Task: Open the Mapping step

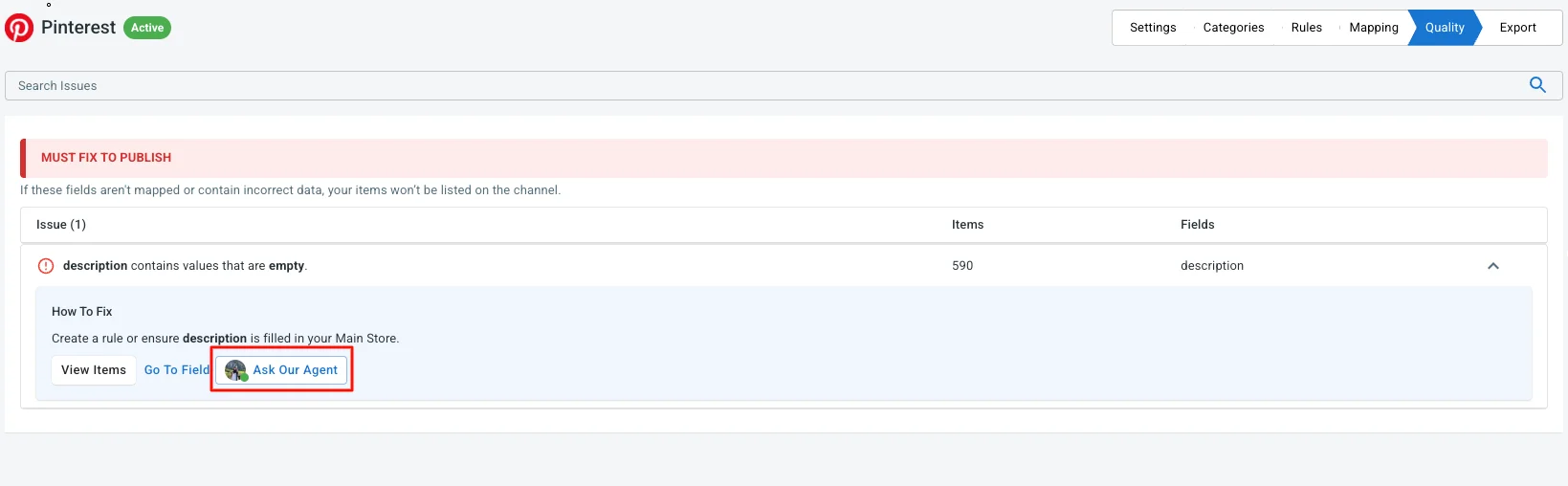Action: 1373,28
